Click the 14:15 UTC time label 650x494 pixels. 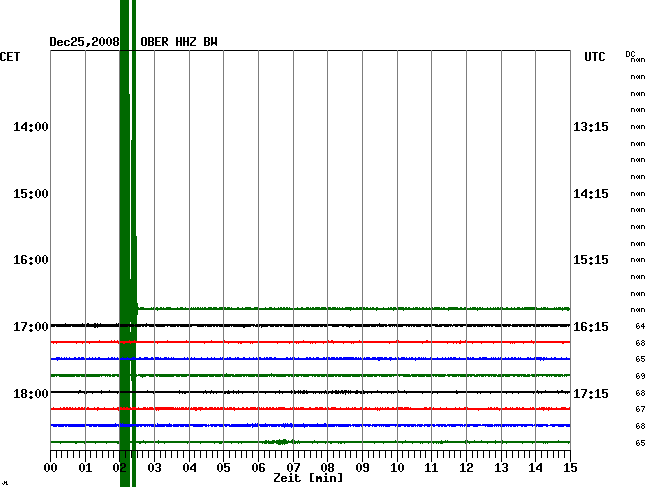591,194
